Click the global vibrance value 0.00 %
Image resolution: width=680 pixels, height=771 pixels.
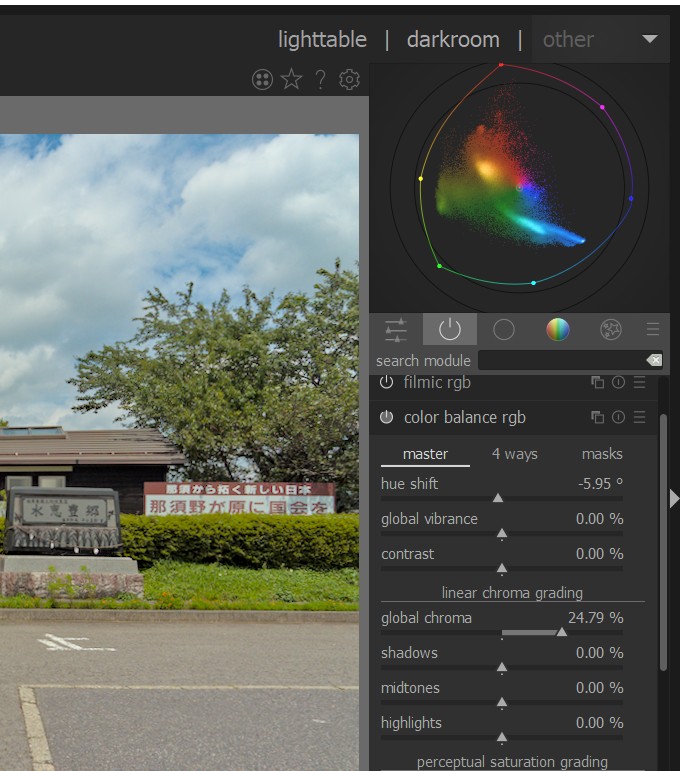coord(599,519)
